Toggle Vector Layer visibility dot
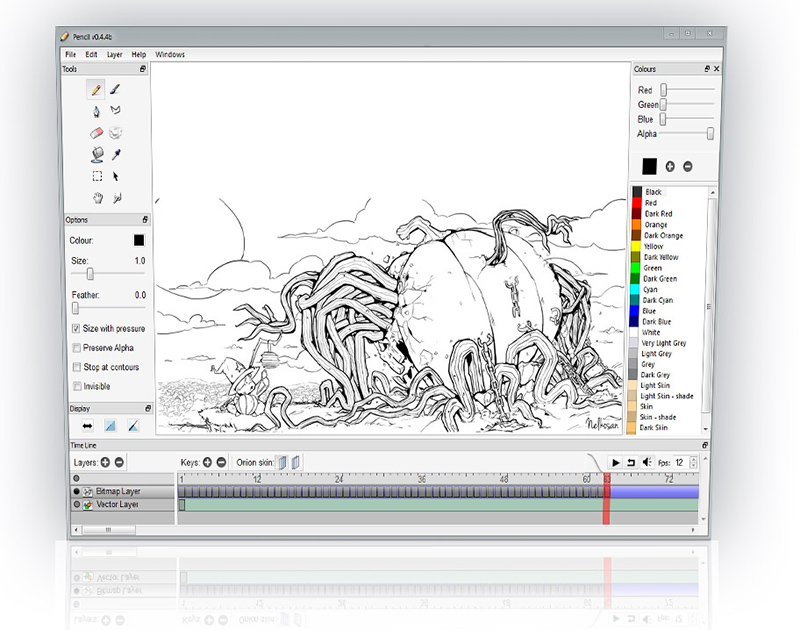The width and height of the screenshot is (800, 630). (77, 505)
